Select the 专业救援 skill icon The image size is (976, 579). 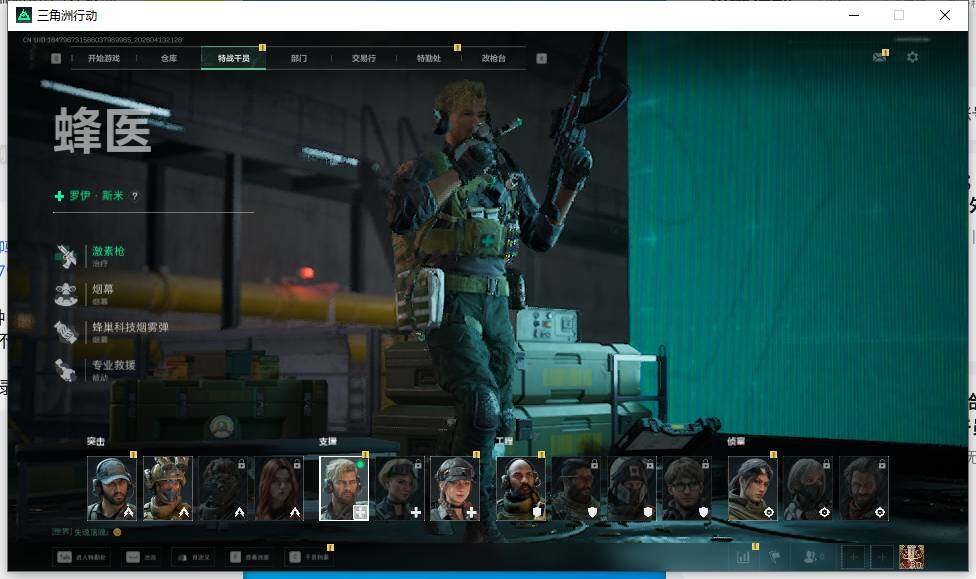point(67,369)
